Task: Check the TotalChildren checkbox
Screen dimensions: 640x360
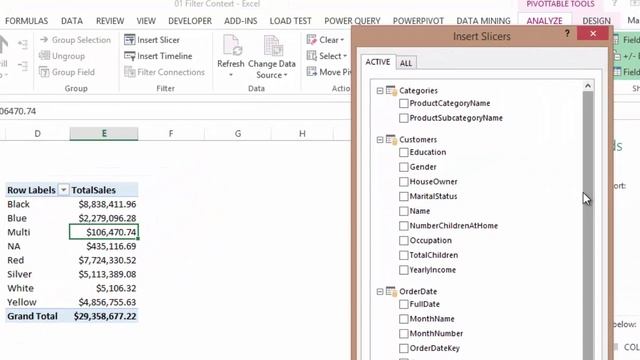Action: coord(404,255)
